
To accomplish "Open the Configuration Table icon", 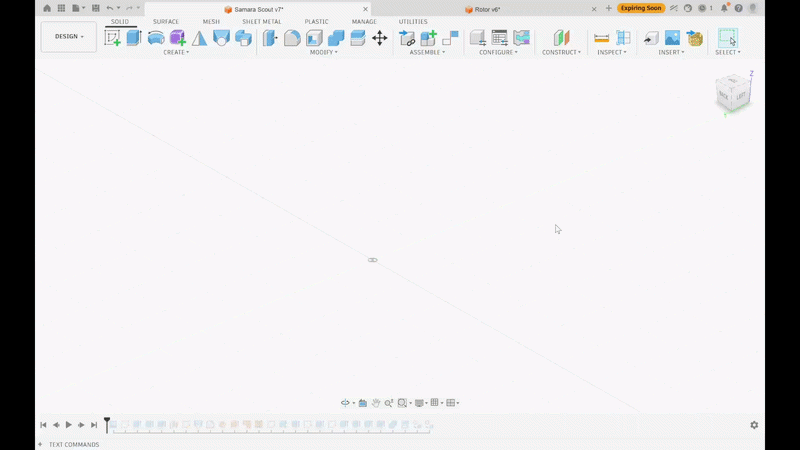I will [x=499, y=38].
